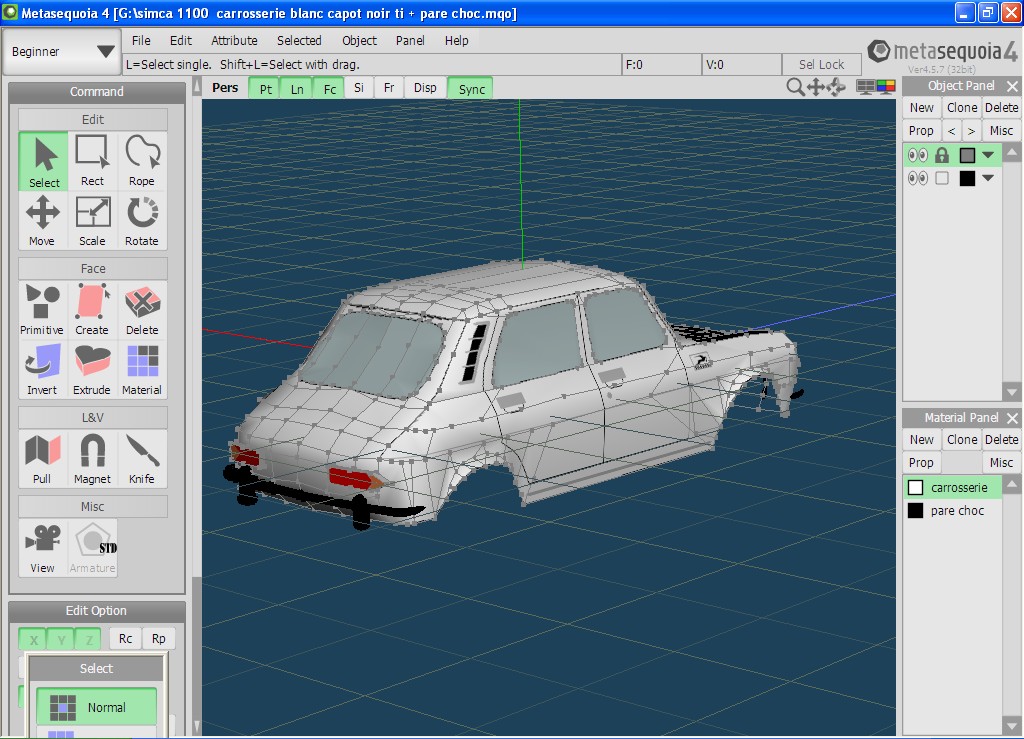The height and width of the screenshot is (739, 1024).
Task: Open the Primitive shapes tool
Action: point(43,309)
